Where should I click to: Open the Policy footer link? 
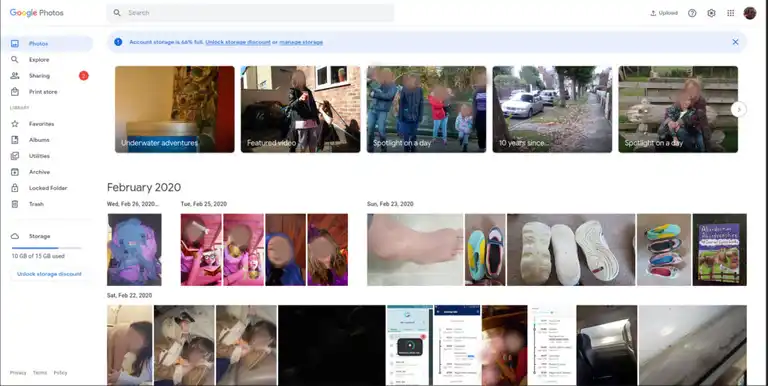tap(60, 373)
